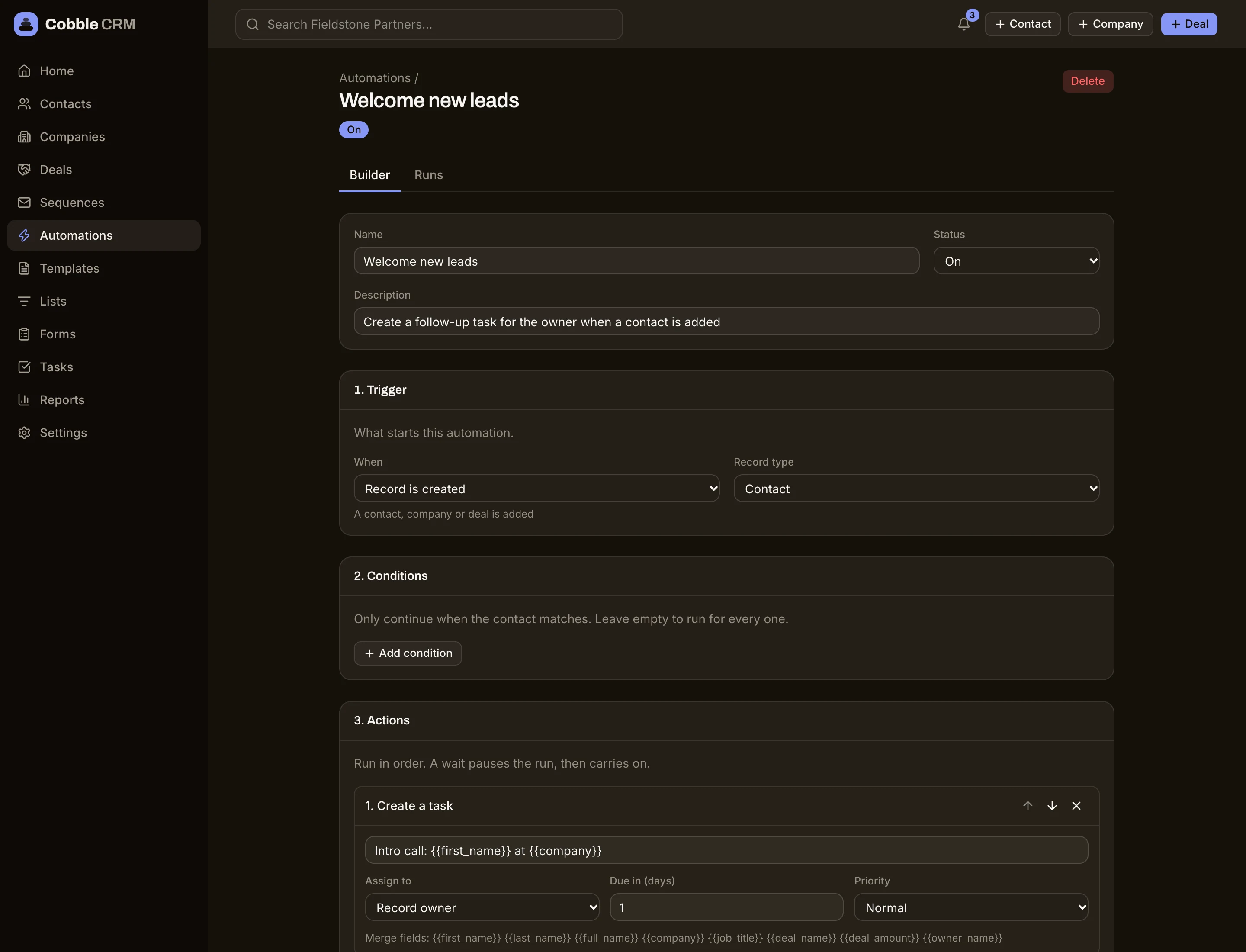This screenshot has width=1246, height=952.
Task: Focus the Search Fieldstone Partners field
Action: [429, 24]
